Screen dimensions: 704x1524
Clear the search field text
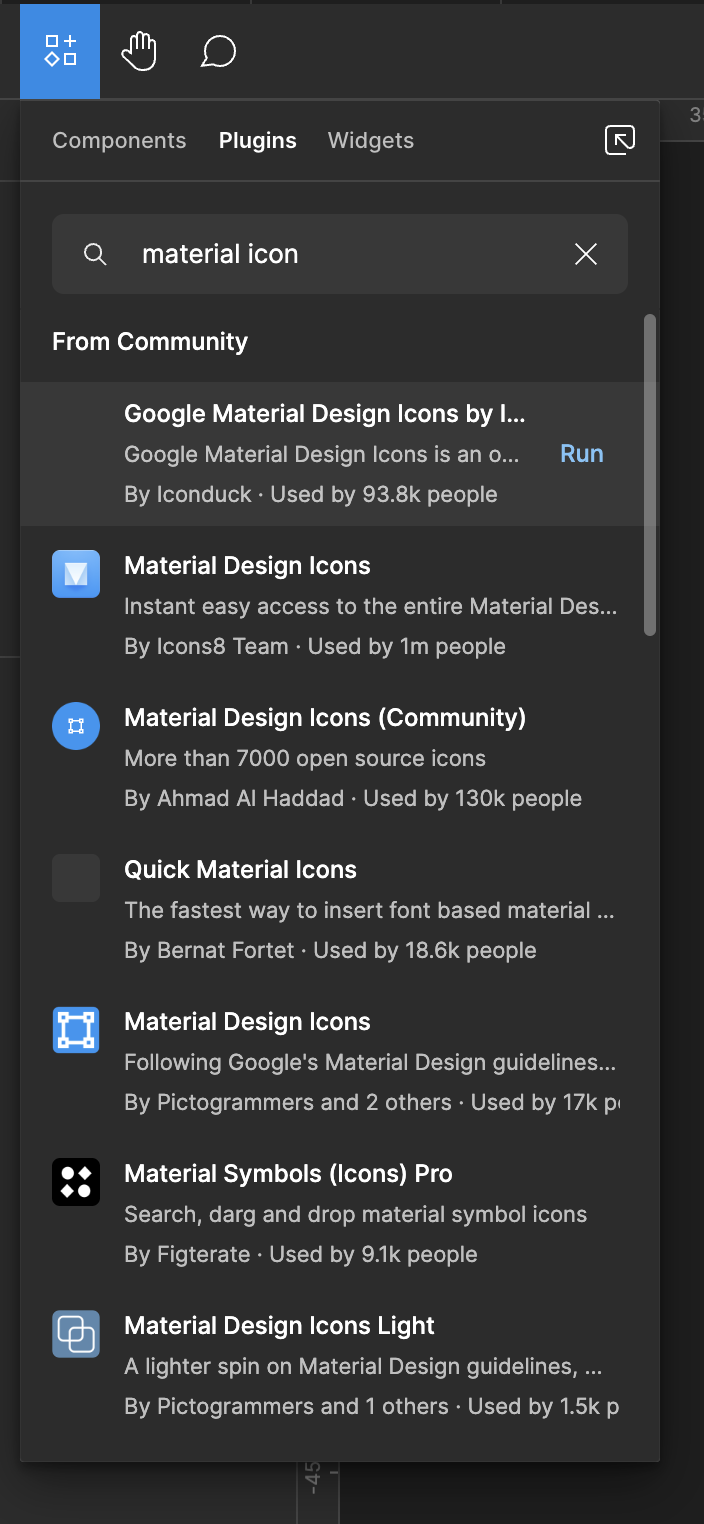click(586, 254)
